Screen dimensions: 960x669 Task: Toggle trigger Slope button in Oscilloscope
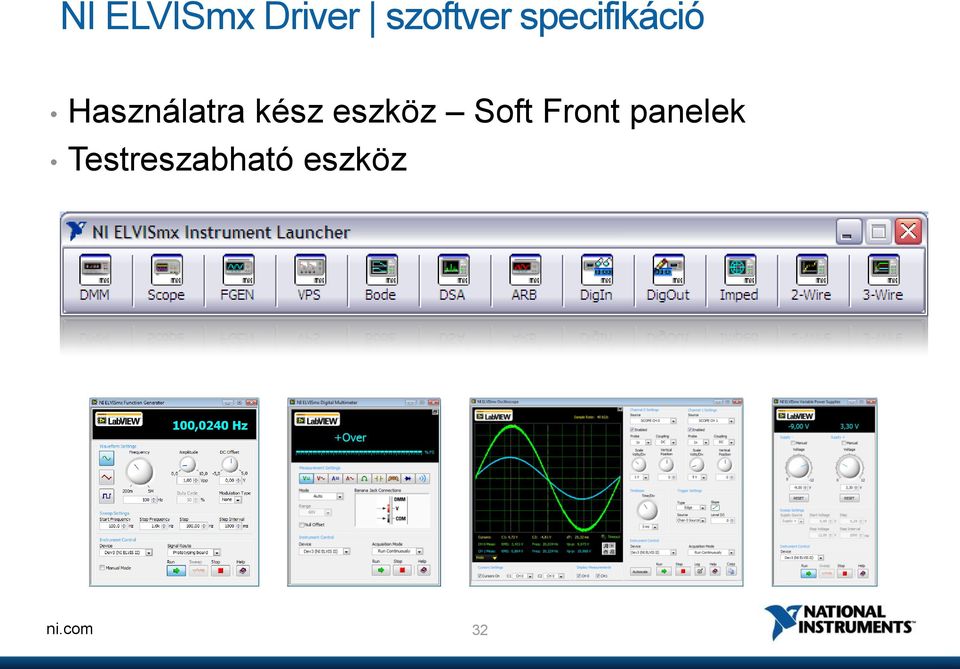tap(715, 507)
